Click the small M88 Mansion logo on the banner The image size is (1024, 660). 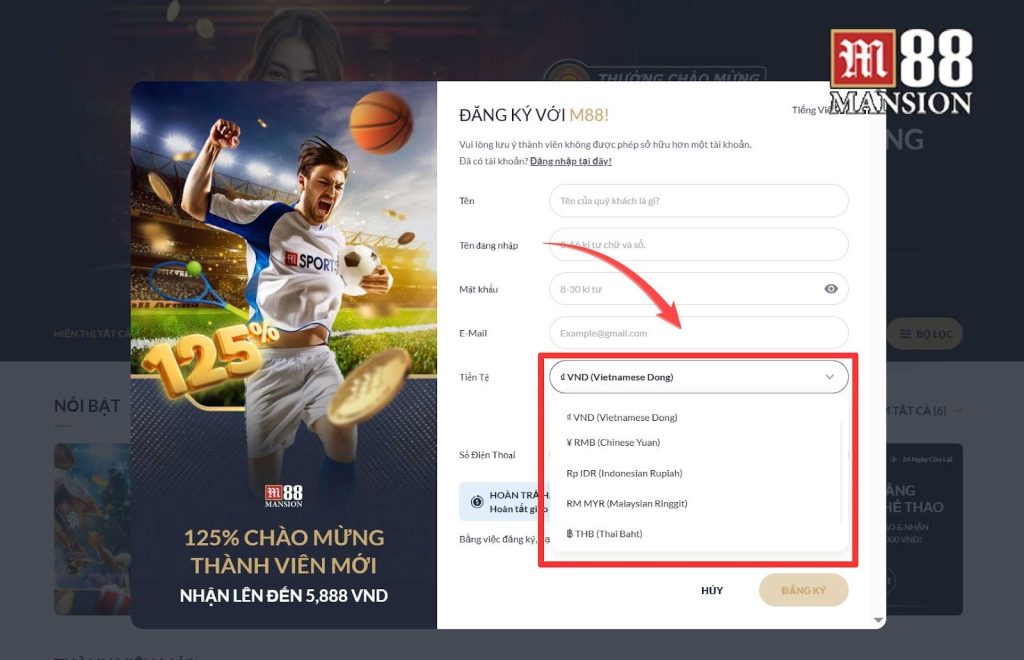(x=283, y=496)
